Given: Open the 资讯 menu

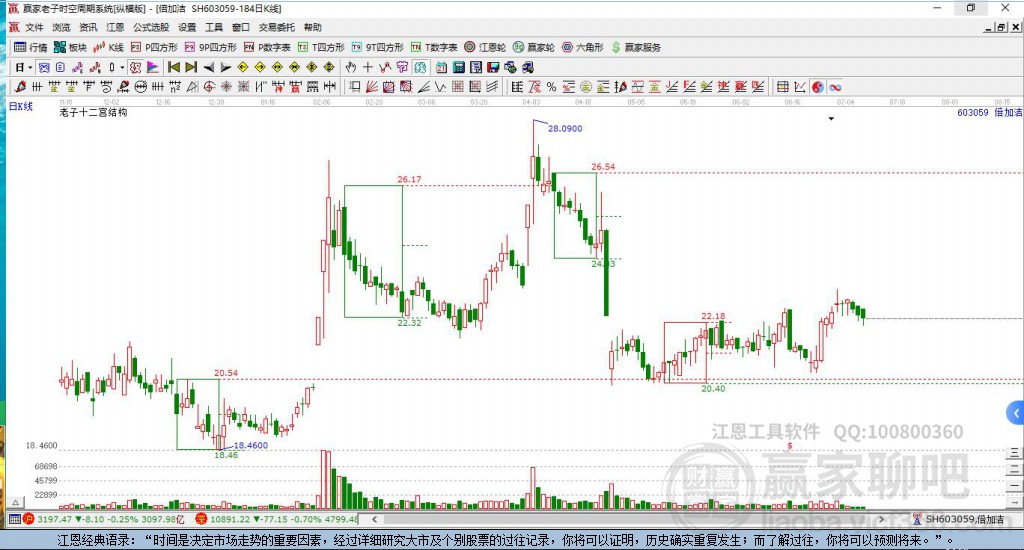Looking at the screenshot, I should [88, 27].
